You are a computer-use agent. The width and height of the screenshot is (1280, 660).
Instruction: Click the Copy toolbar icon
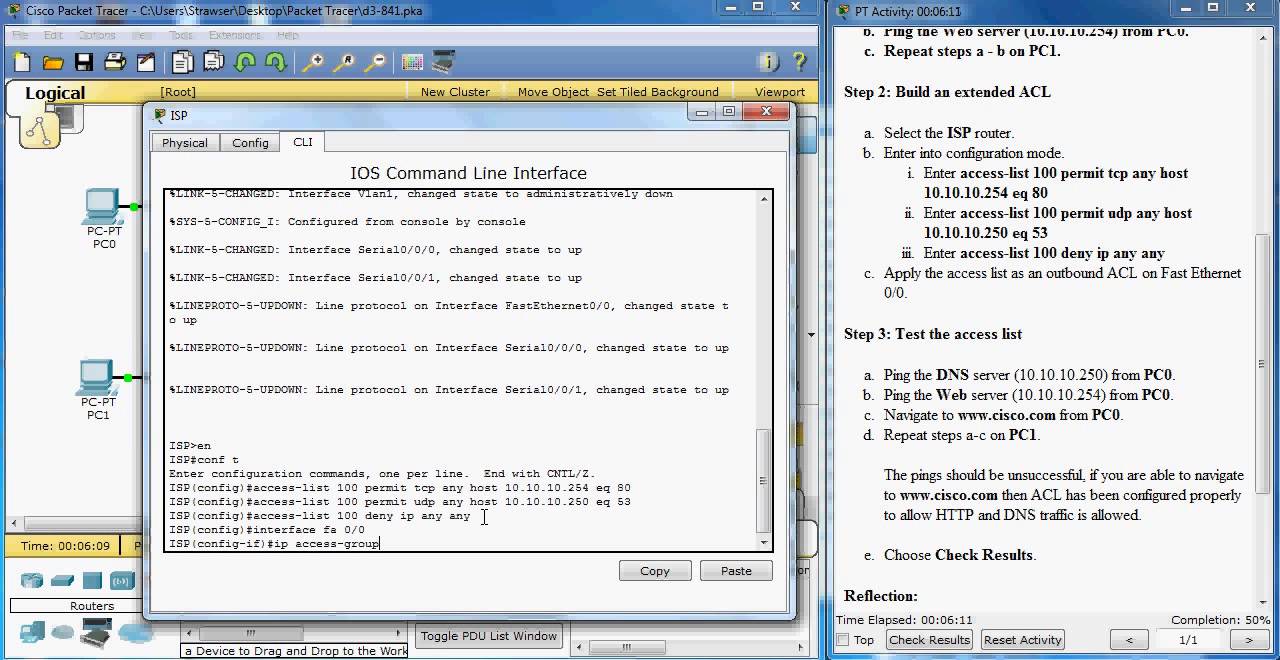(183, 62)
